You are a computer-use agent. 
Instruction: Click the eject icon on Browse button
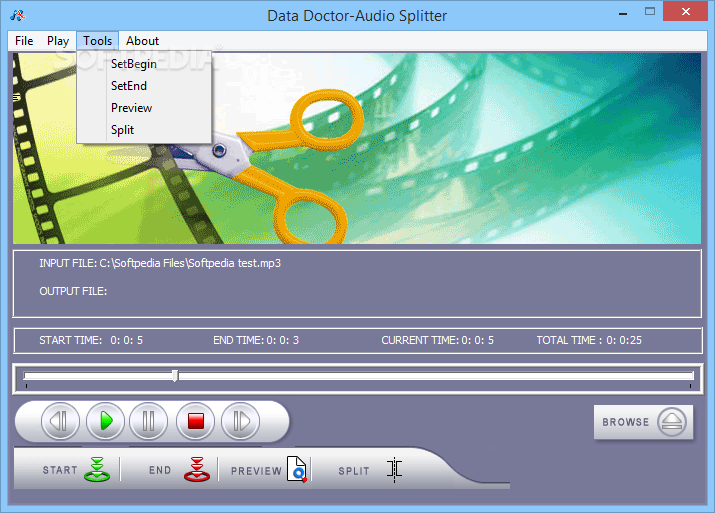coord(672,422)
